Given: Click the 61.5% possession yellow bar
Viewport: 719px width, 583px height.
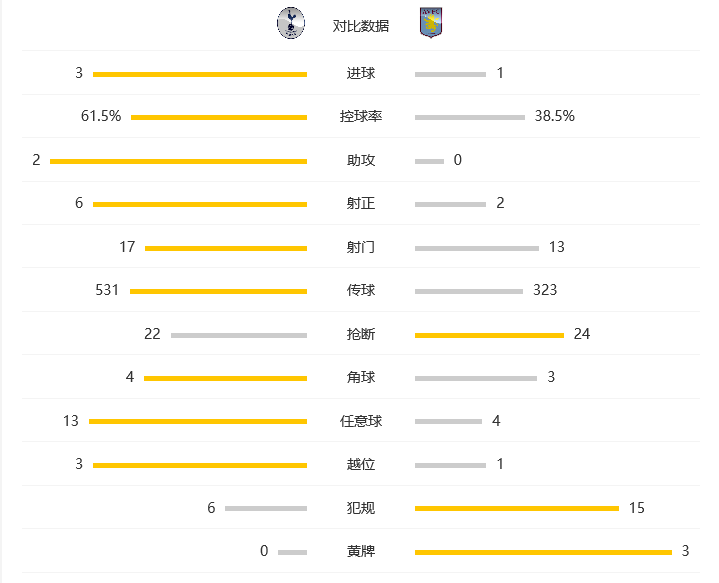Looking at the screenshot, I should (x=219, y=117).
